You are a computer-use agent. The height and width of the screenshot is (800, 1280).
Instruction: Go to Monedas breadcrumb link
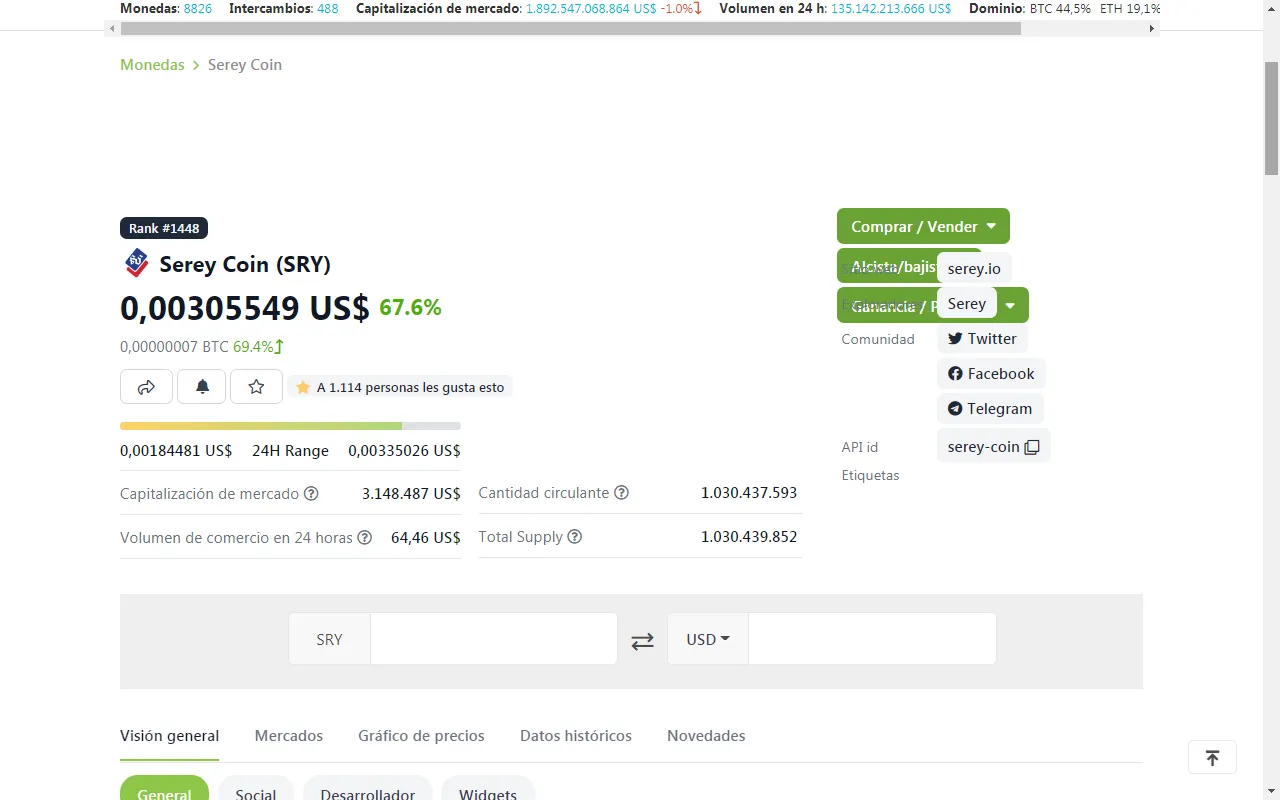152,65
